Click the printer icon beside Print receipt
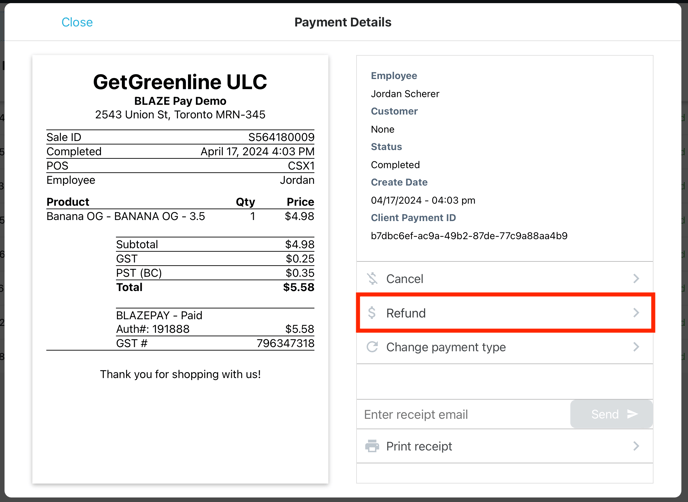The width and height of the screenshot is (688, 502). [372, 446]
